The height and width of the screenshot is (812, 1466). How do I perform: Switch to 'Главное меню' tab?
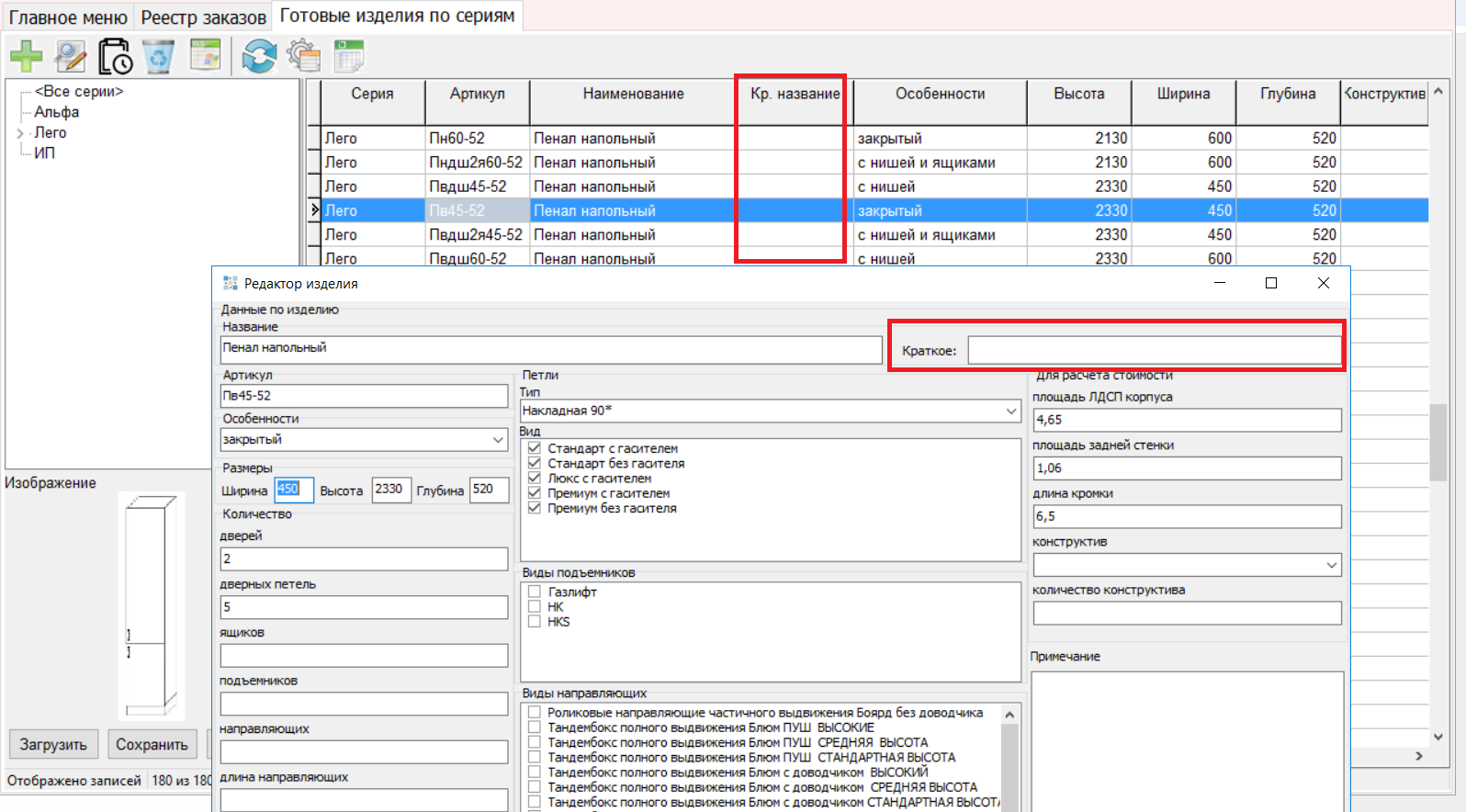pos(68,17)
